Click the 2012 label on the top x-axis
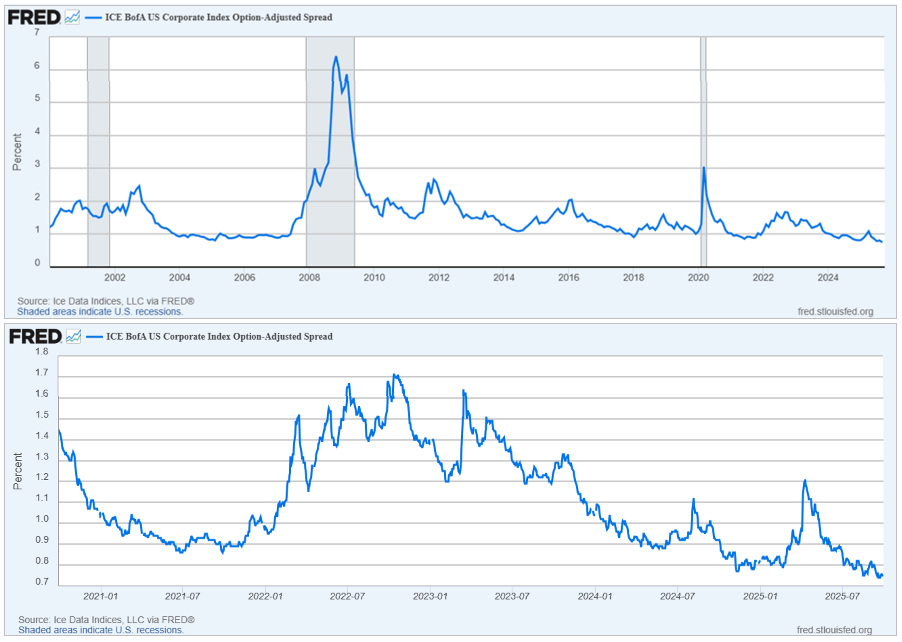The image size is (902, 642). [439, 277]
